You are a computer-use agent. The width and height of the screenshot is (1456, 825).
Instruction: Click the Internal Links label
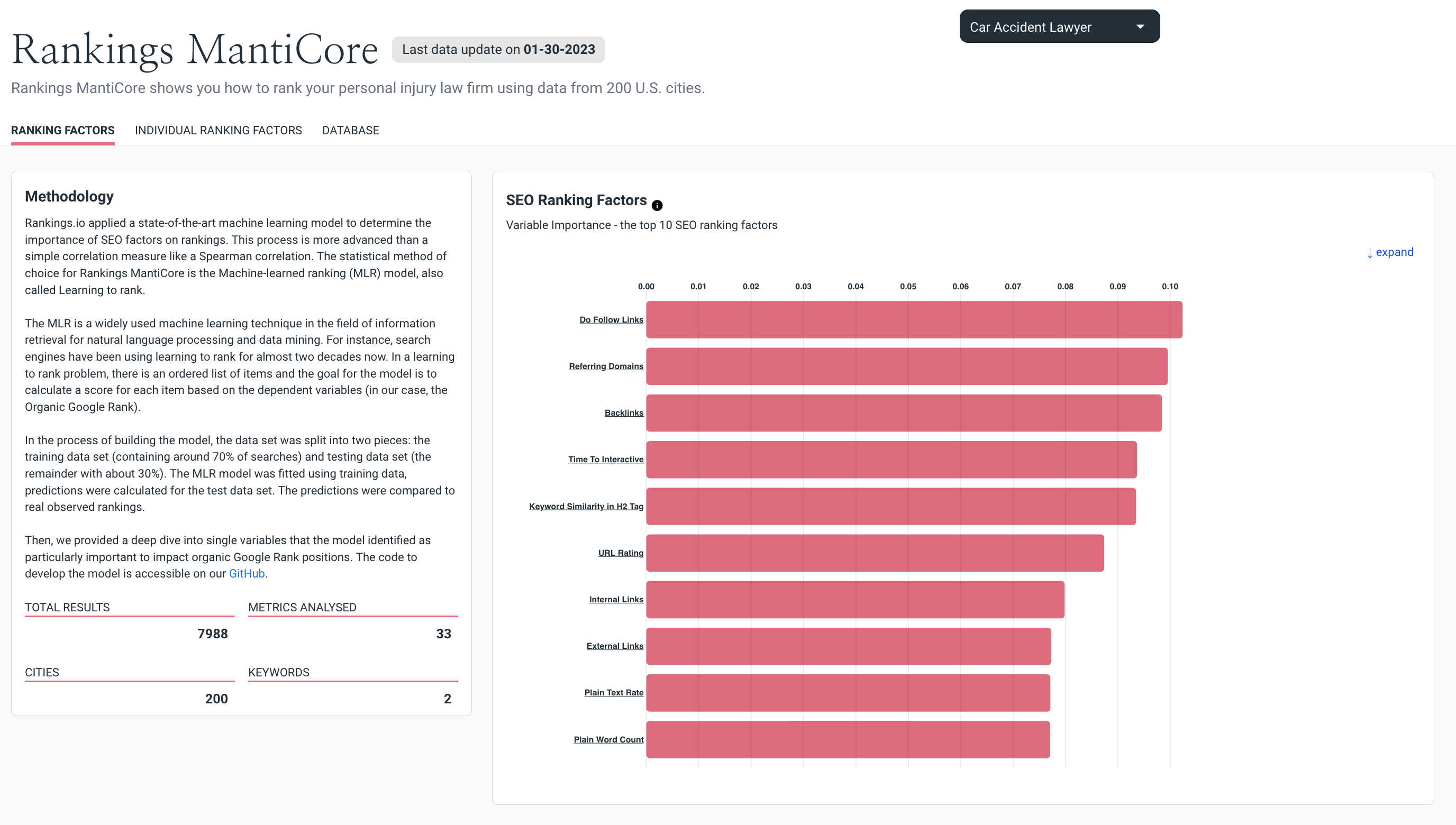616,600
